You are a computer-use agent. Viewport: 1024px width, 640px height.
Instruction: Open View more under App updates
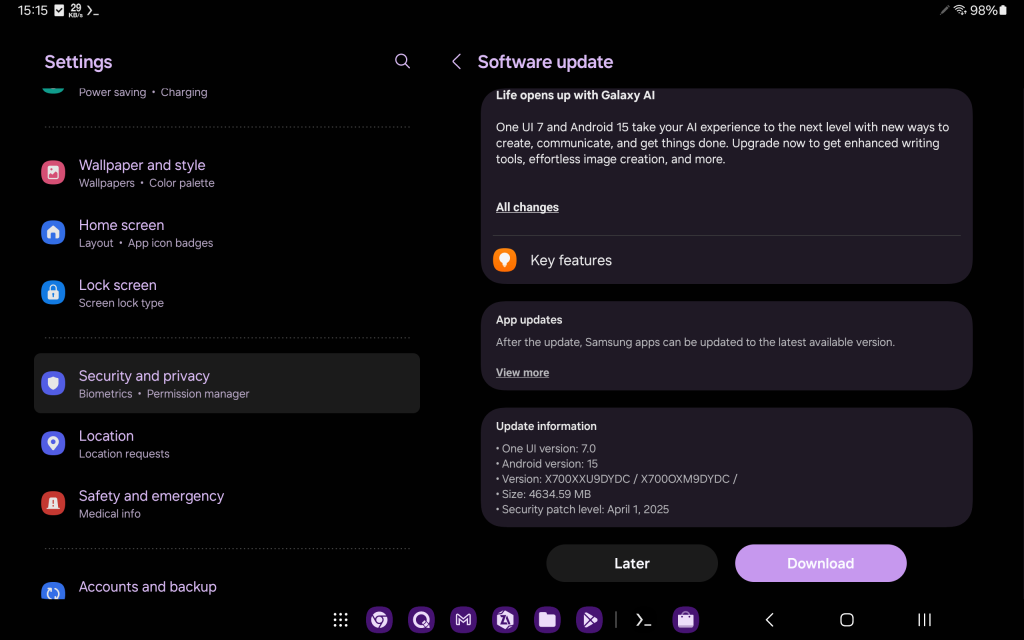tap(522, 372)
